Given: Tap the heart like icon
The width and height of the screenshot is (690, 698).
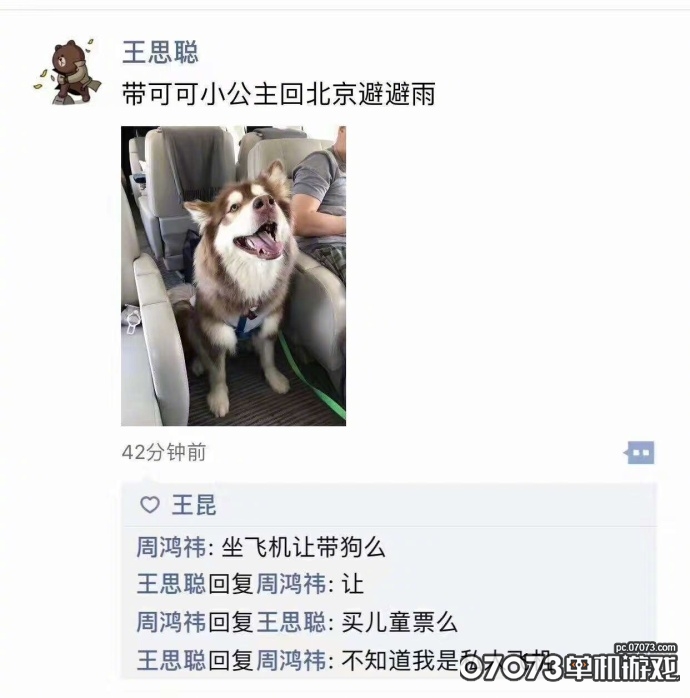Looking at the screenshot, I should tap(150, 505).
